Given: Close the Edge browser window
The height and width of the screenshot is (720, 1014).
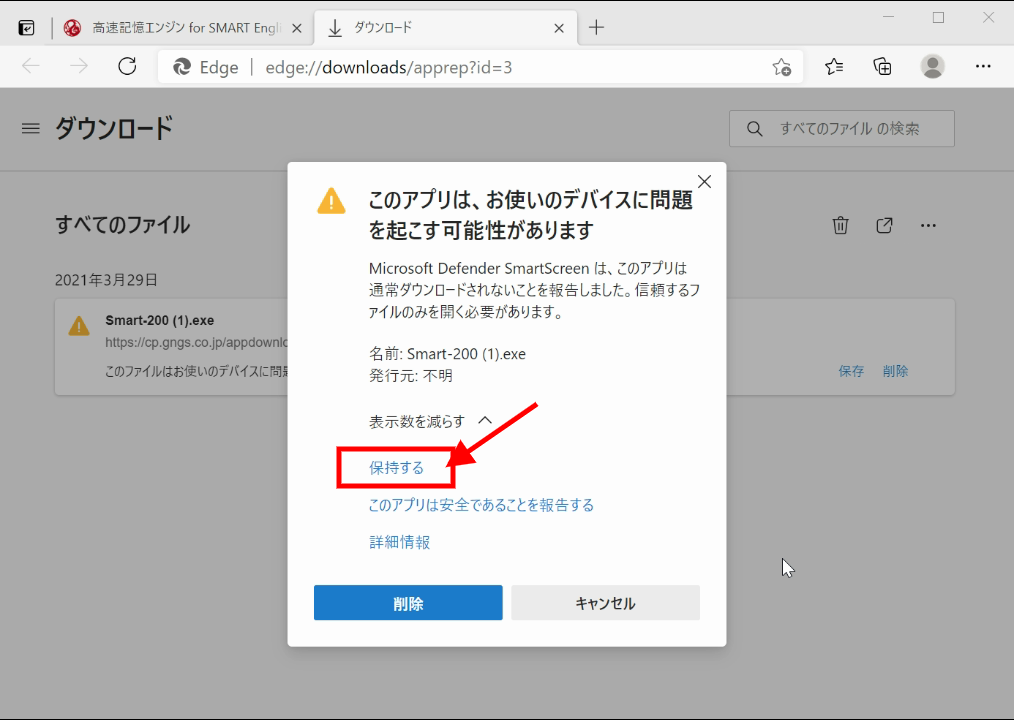Looking at the screenshot, I should pyautogui.click(x=988, y=17).
